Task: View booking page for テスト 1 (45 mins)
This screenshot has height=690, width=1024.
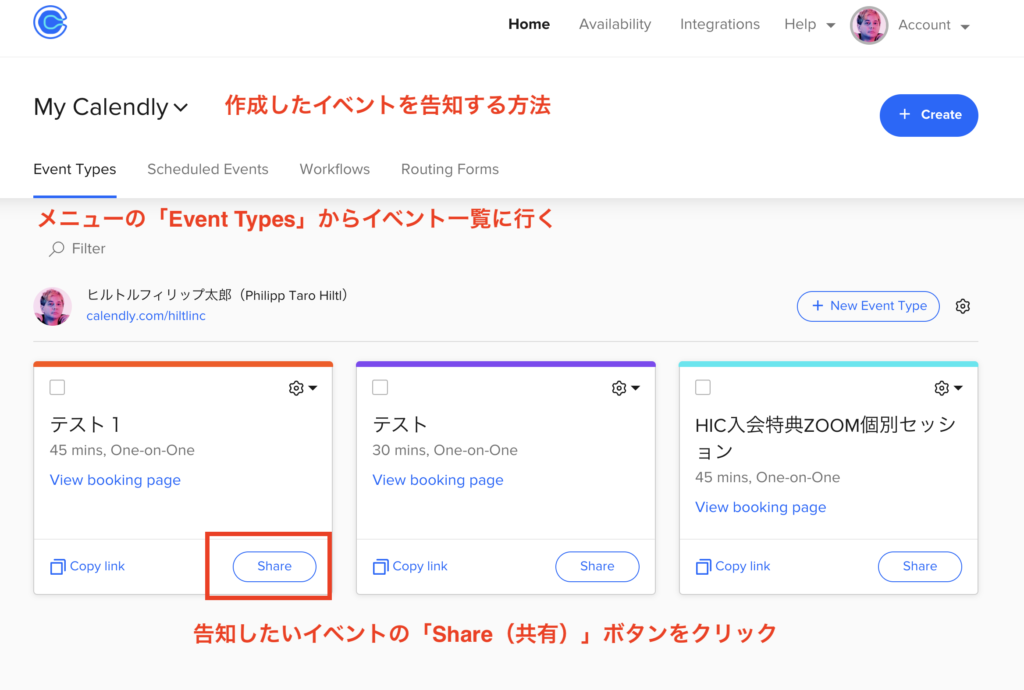Action: click(x=115, y=480)
